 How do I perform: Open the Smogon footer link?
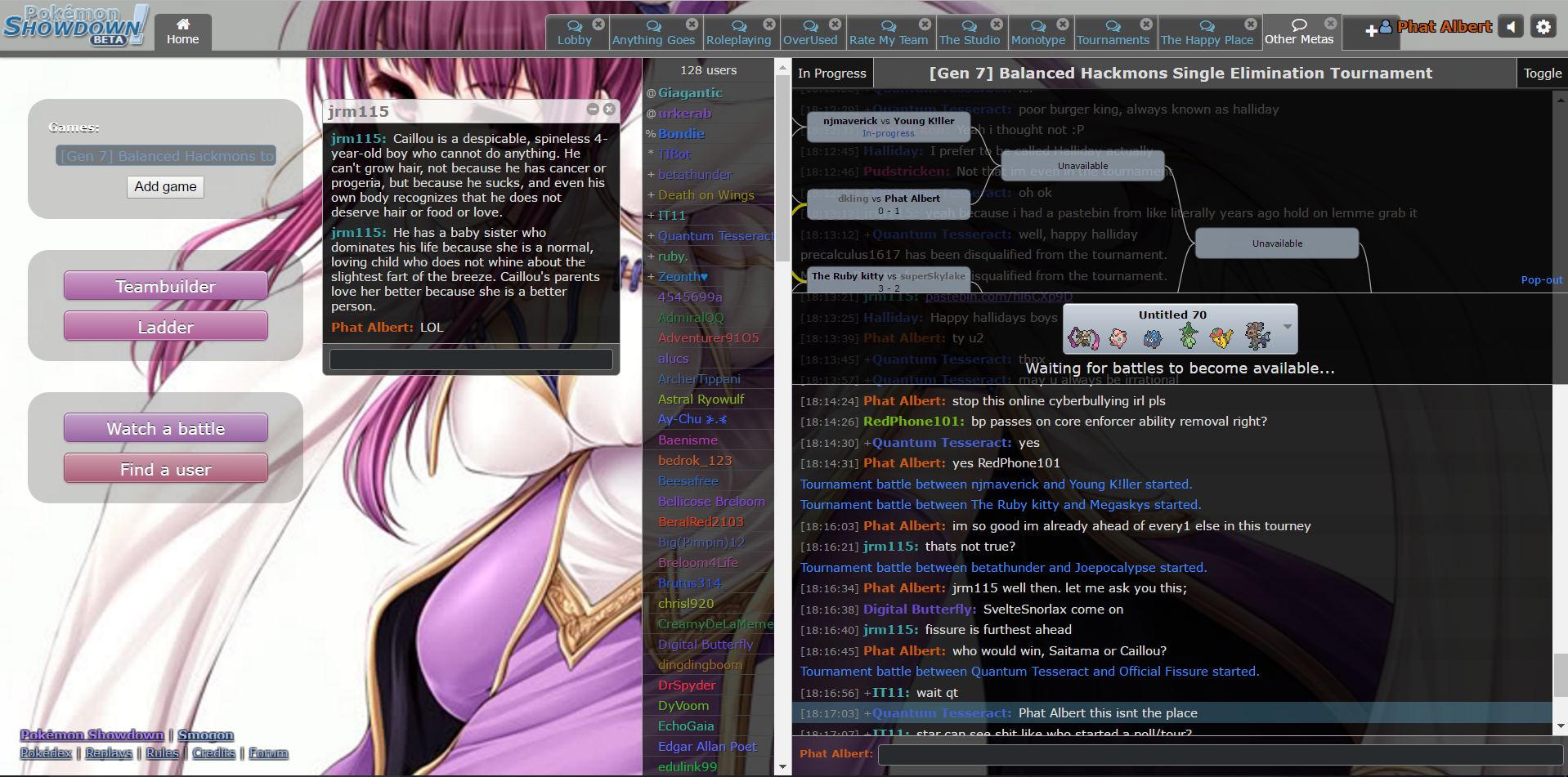[x=206, y=735]
